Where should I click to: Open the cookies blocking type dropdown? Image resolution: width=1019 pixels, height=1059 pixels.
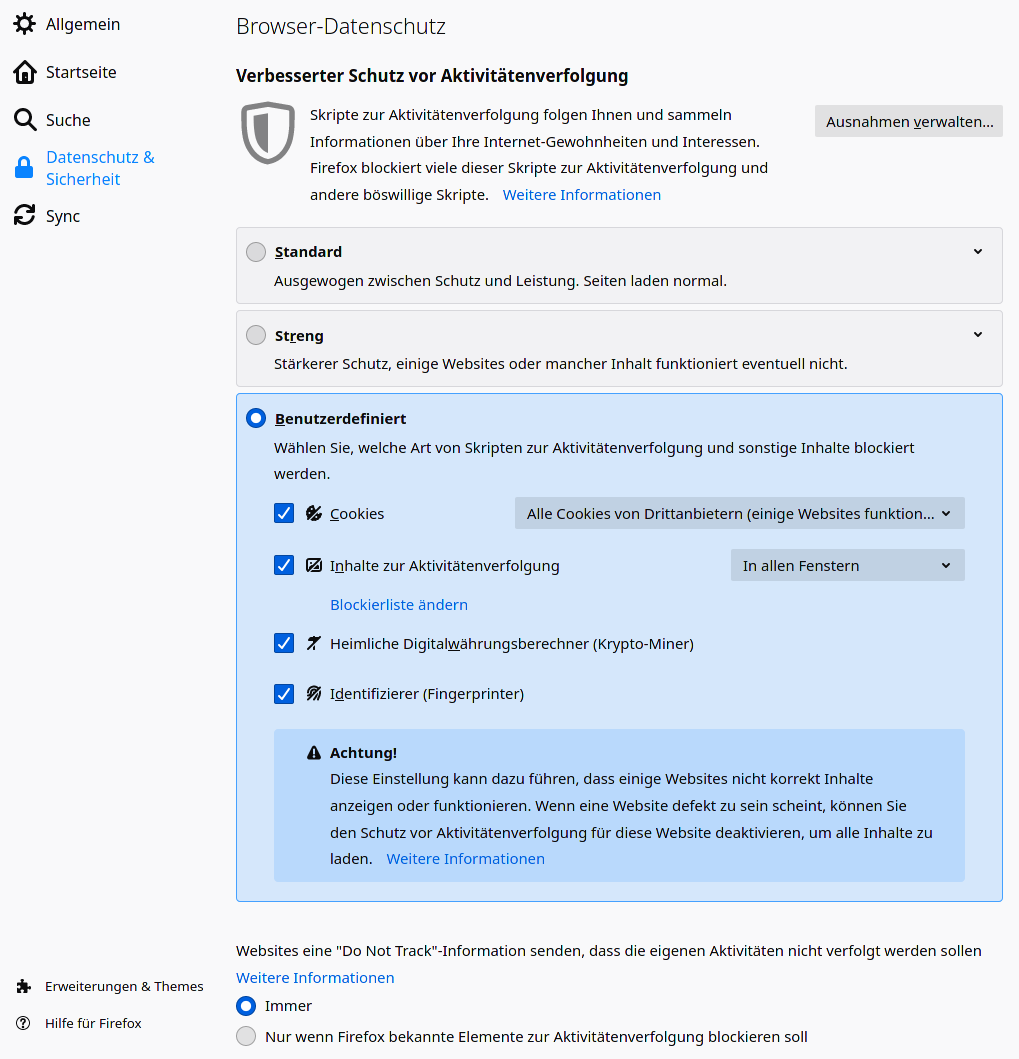[739, 514]
